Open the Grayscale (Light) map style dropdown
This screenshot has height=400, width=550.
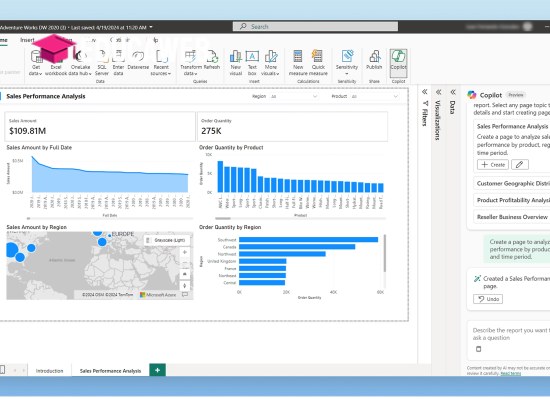point(167,240)
